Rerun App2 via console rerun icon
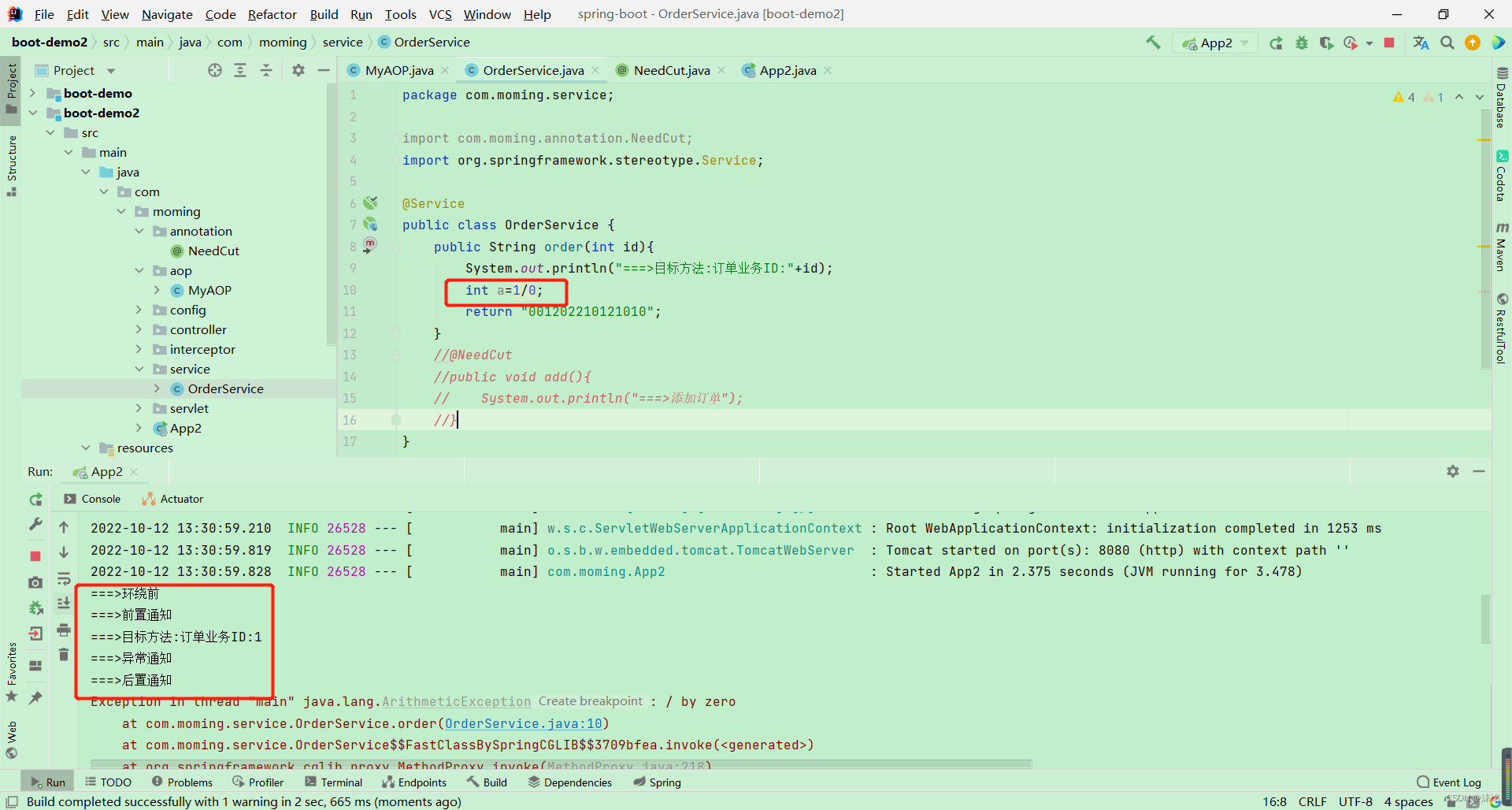 (35, 500)
